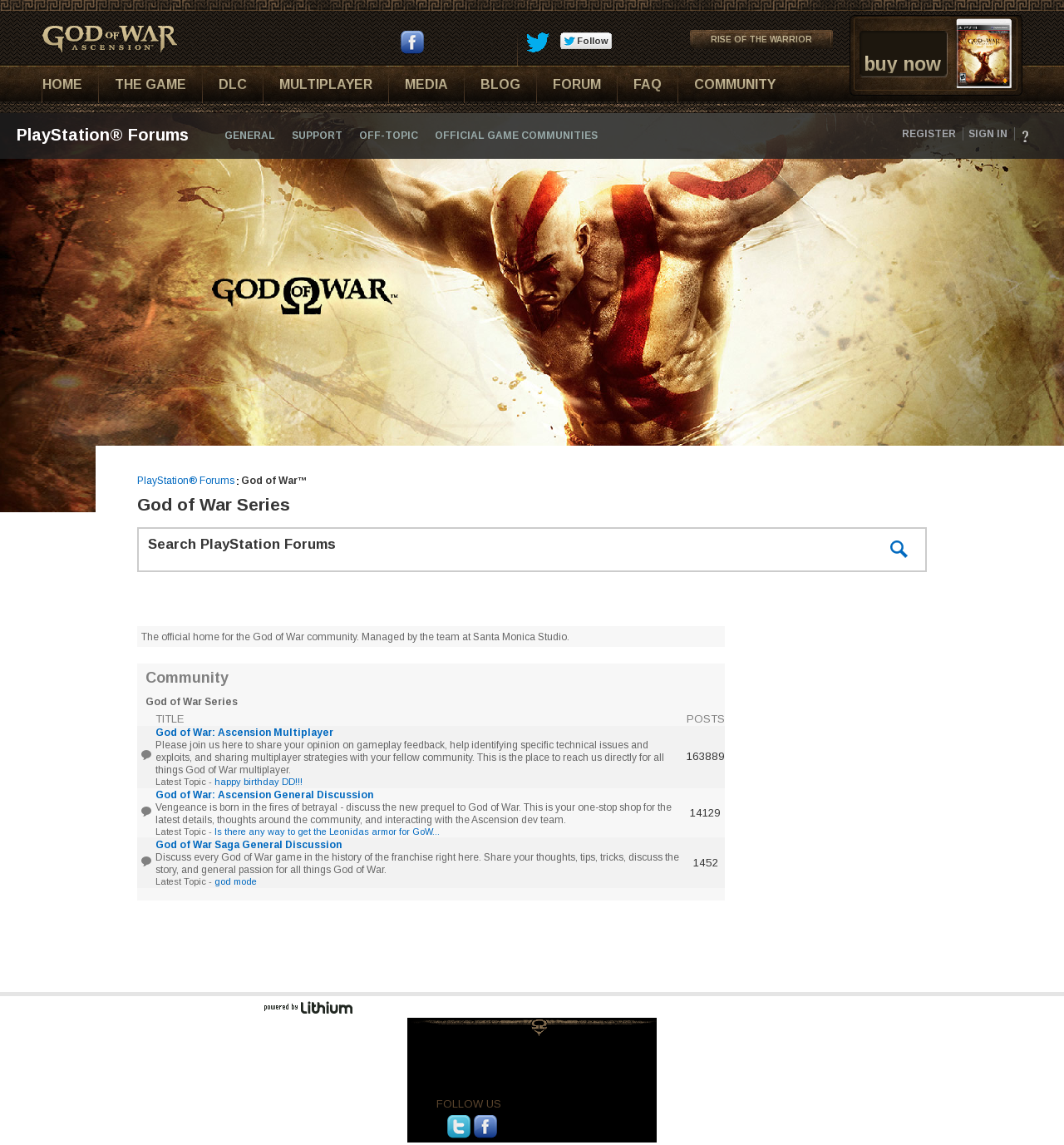Click the powered by Lithium logo
Viewport: 1064px width, 1145px height.
click(x=308, y=1008)
